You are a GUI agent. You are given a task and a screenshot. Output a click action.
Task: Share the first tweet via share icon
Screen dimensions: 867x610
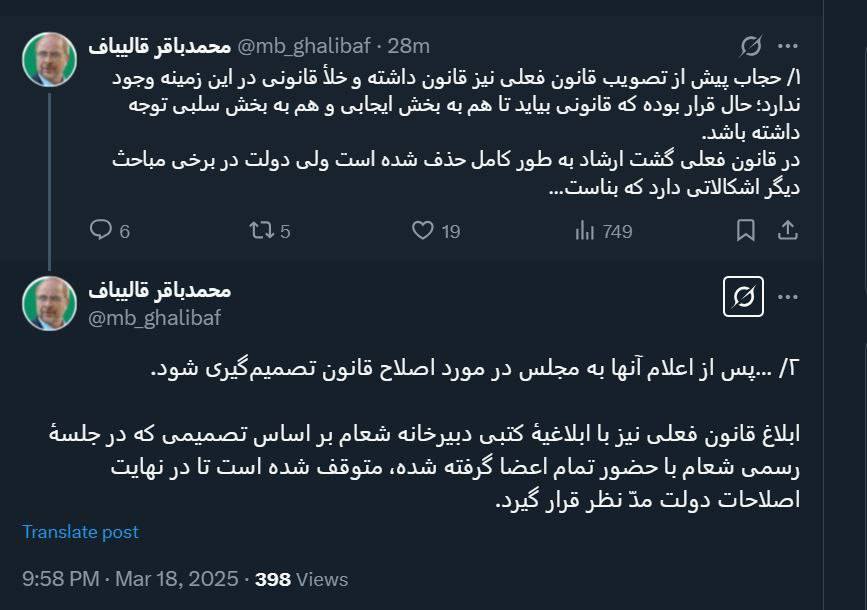pyautogui.click(x=788, y=231)
